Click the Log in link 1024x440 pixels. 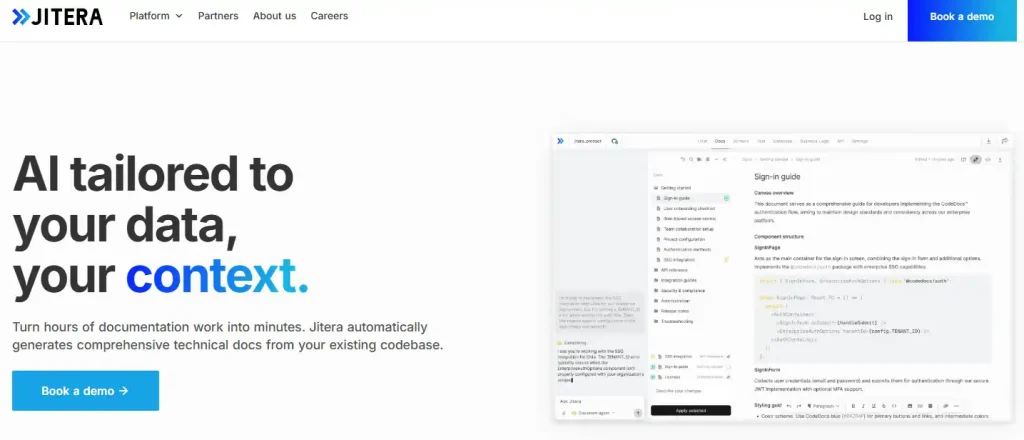pyautogui.click(x=878, y=16)
